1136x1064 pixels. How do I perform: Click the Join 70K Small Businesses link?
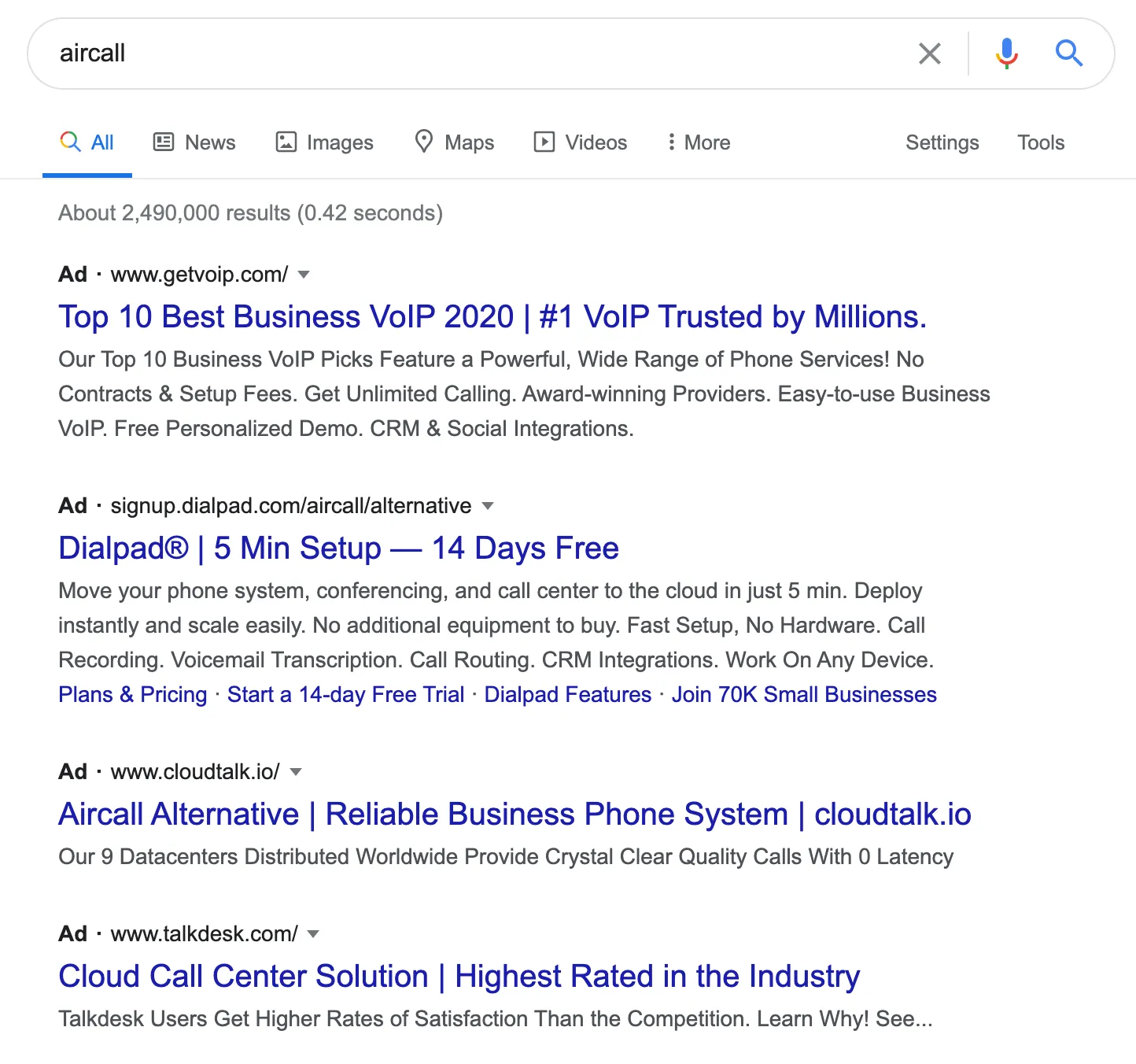coord(803,694)
